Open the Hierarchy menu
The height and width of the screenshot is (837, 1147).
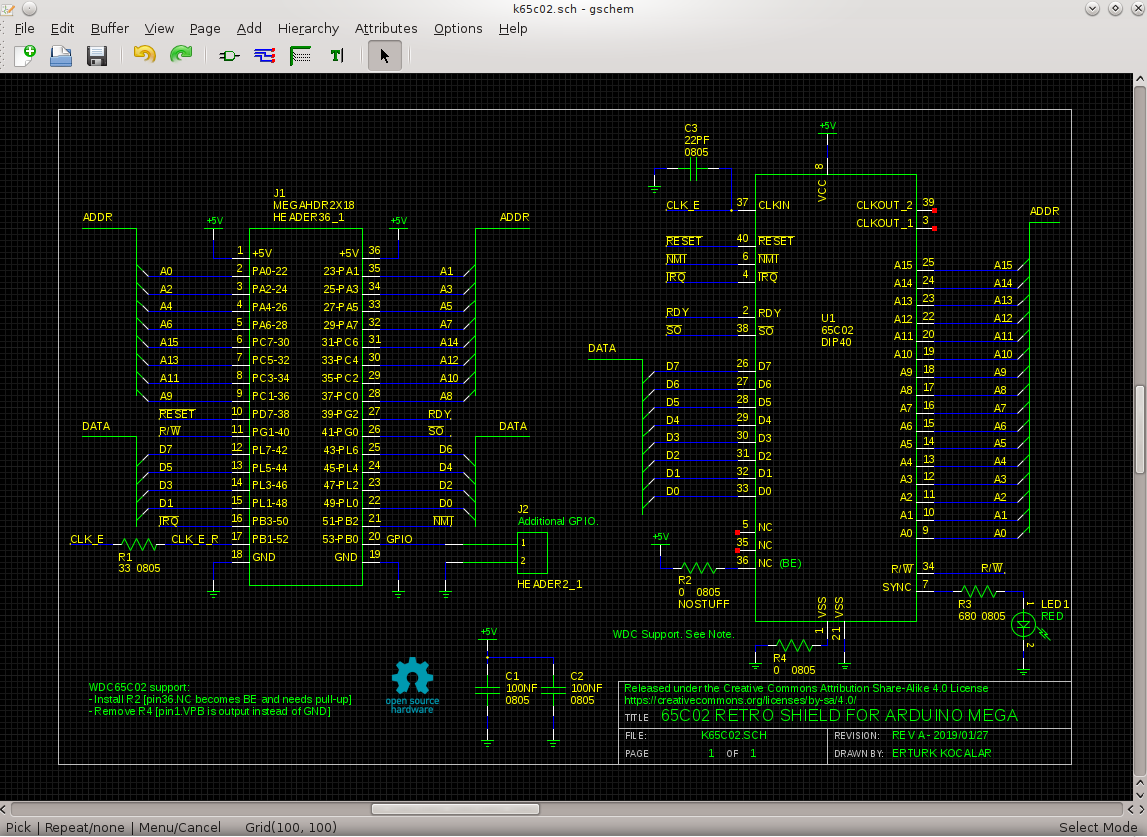tap(308, 29)
